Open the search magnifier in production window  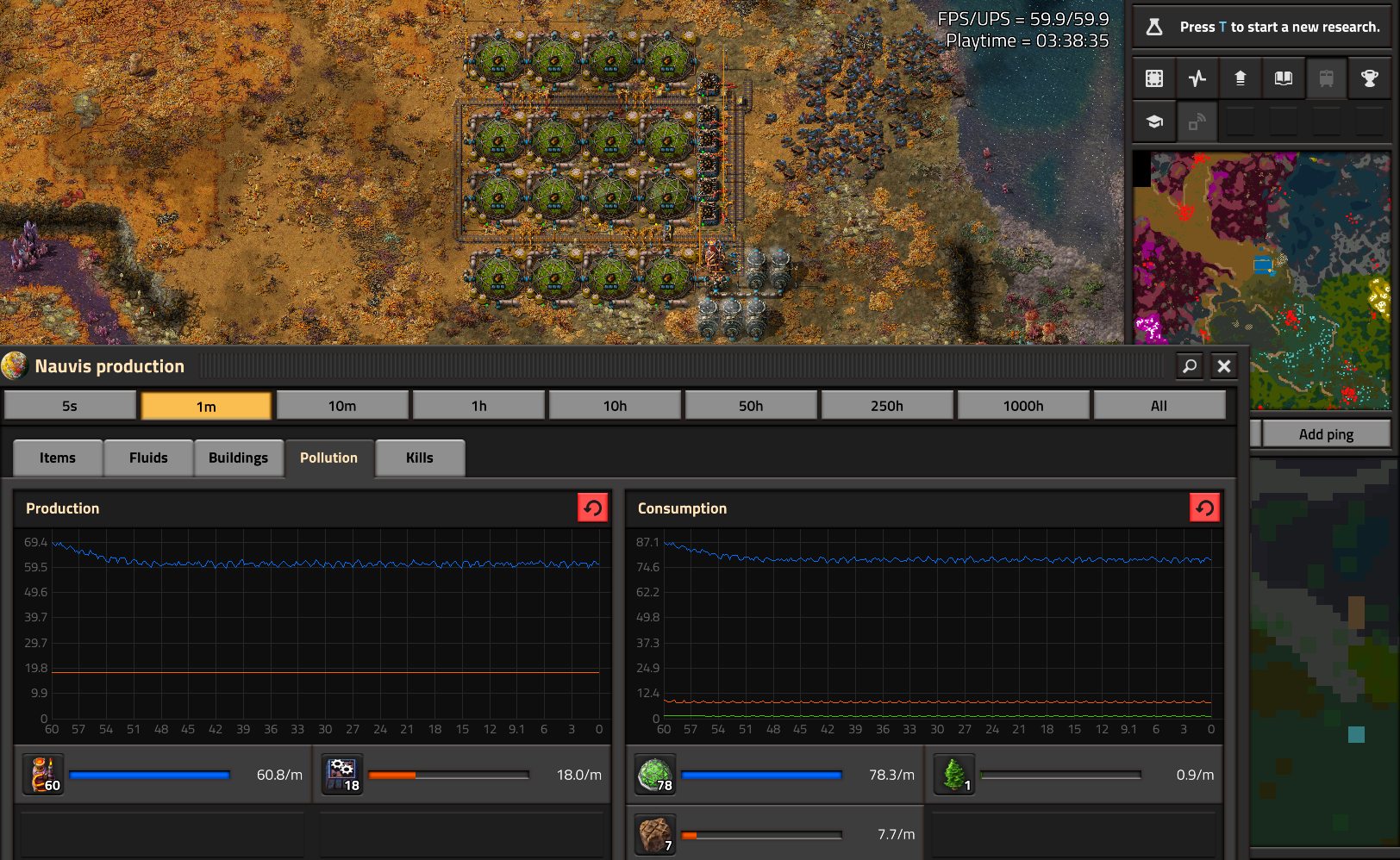tap(1190, 366)
